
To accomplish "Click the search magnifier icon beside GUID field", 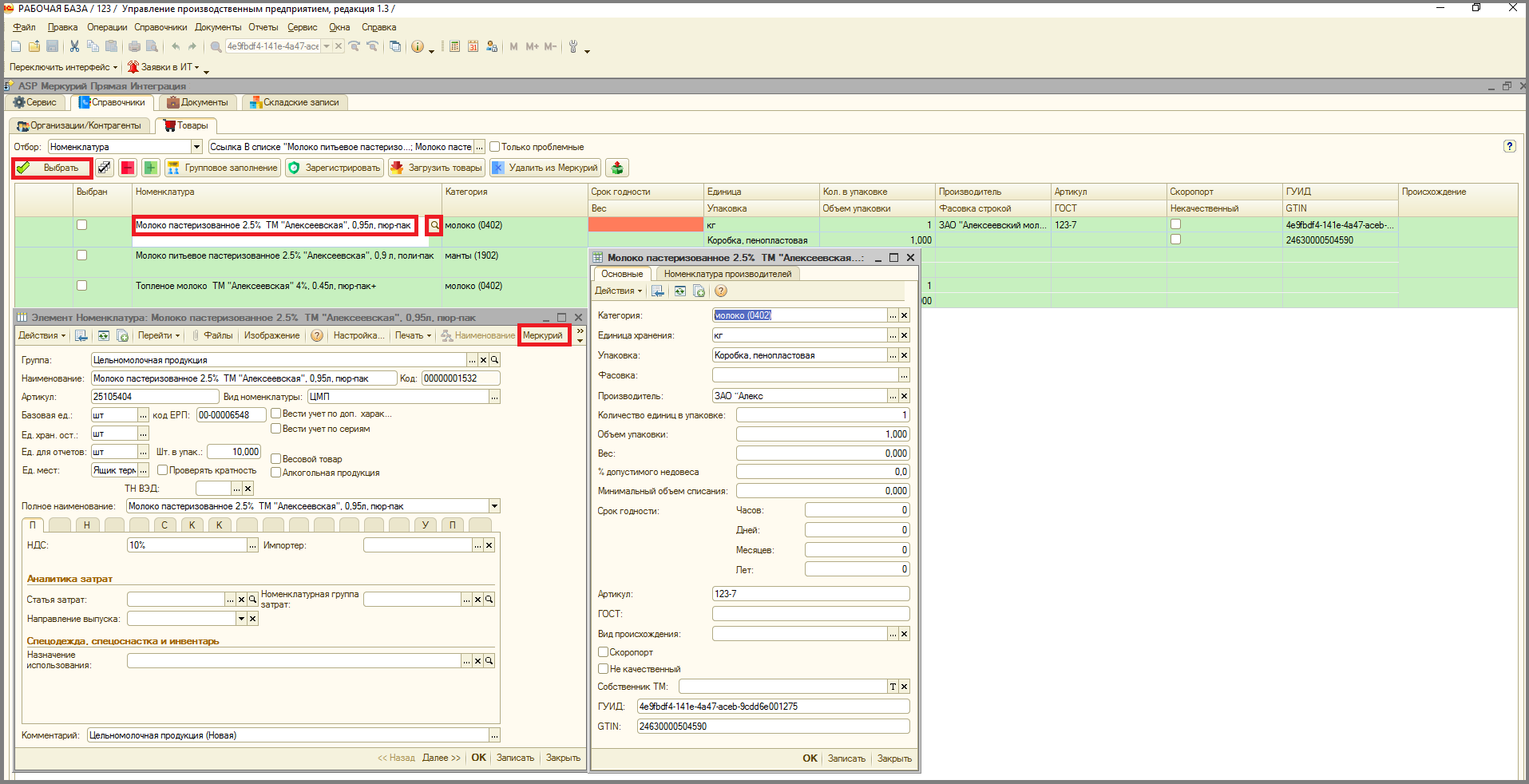I will [216, 46].
